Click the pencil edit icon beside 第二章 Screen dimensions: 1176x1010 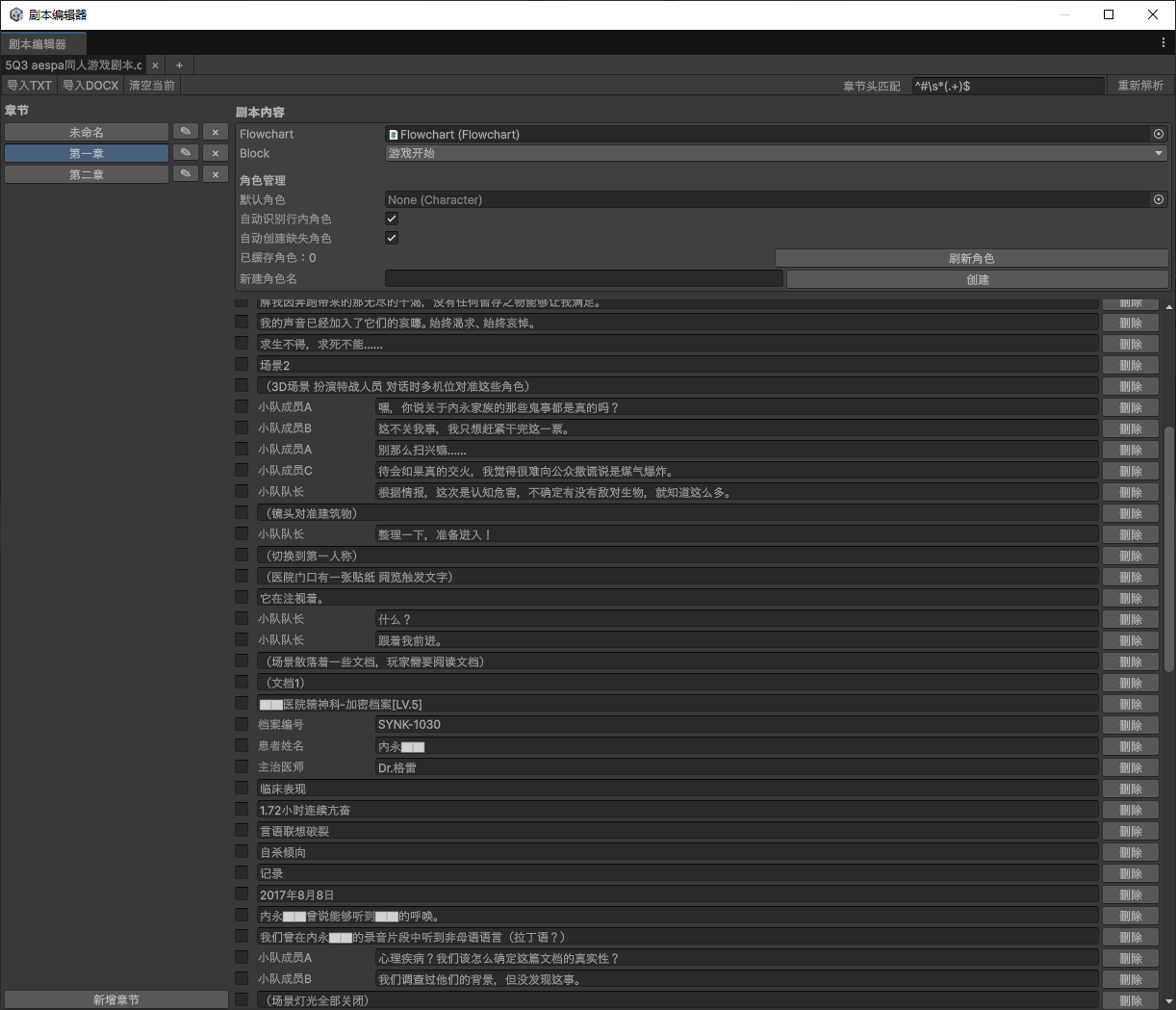[185, 174]
